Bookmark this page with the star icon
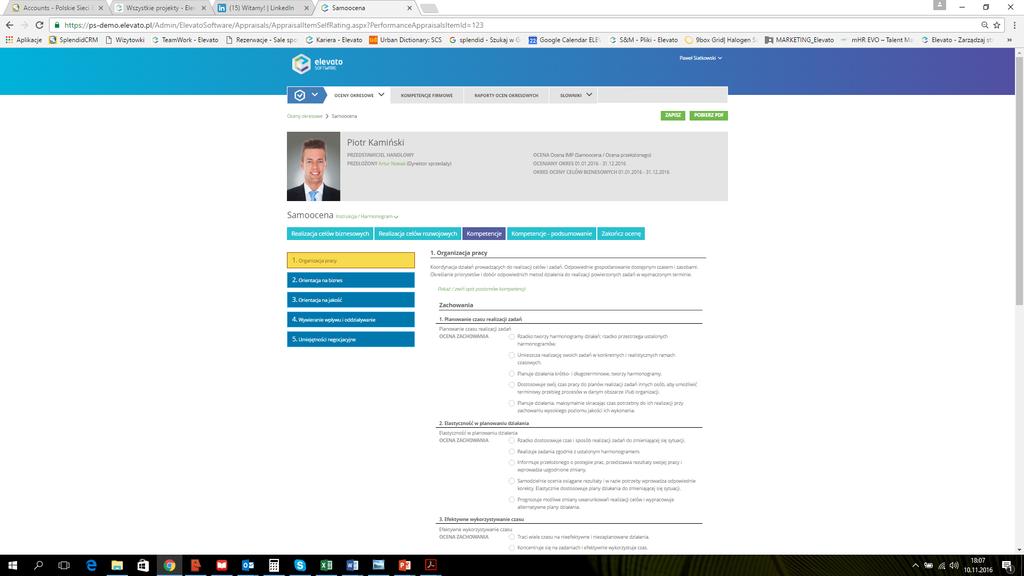Viewport: 1024px width, 576px height. [997, 25]
